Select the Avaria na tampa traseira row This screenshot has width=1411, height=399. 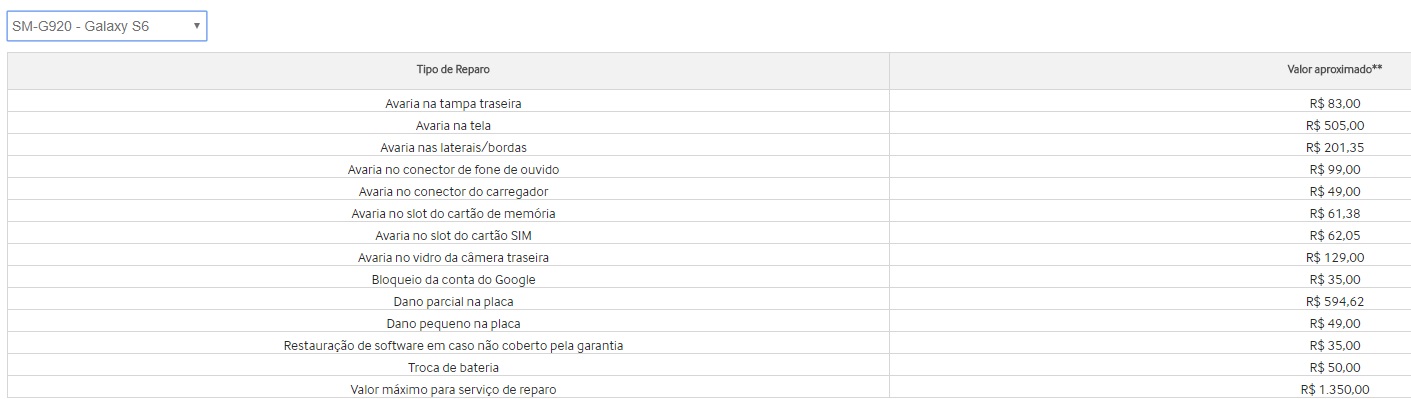pos(706,103)
